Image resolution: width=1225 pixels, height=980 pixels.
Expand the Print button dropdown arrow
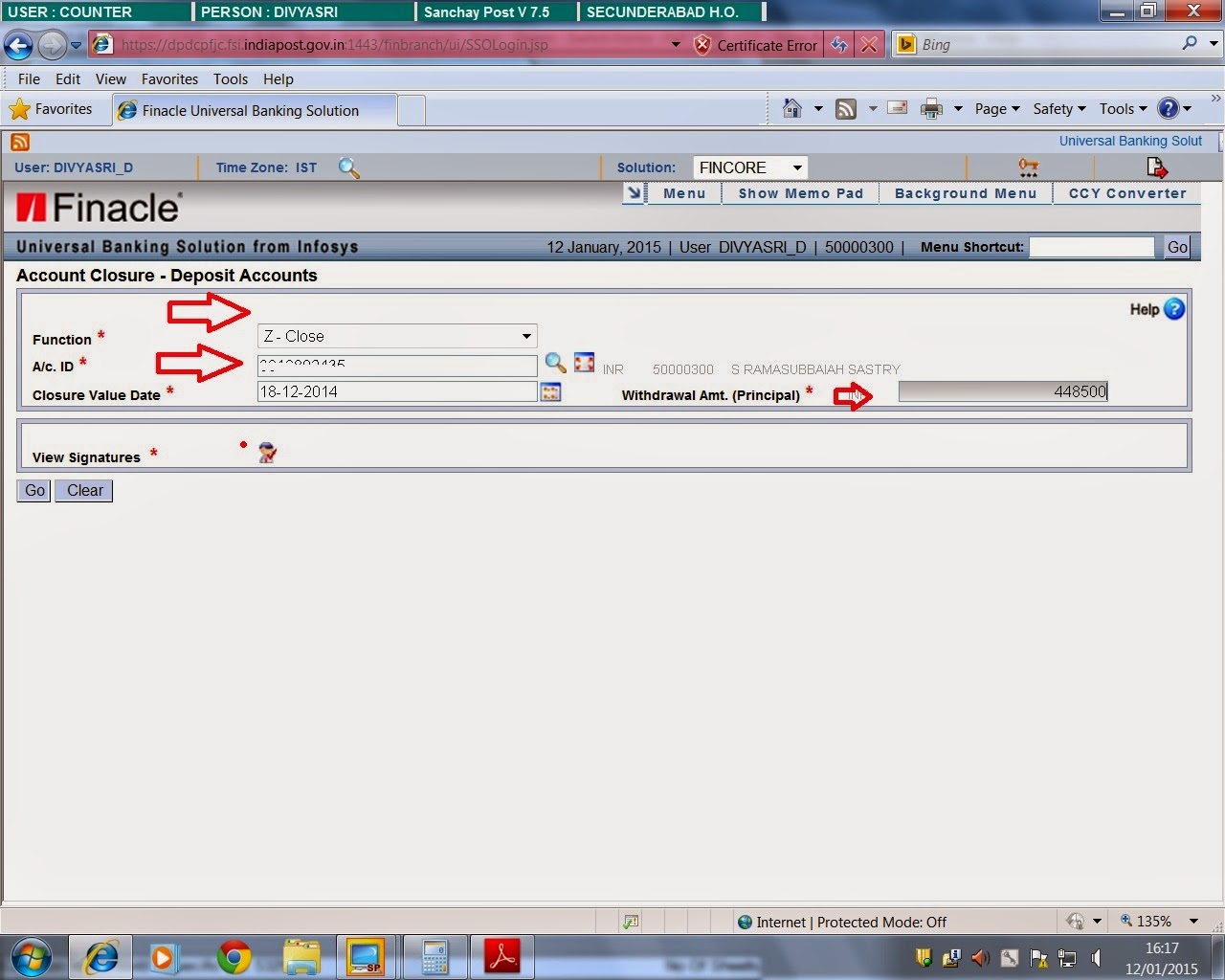tap(957, 109)
